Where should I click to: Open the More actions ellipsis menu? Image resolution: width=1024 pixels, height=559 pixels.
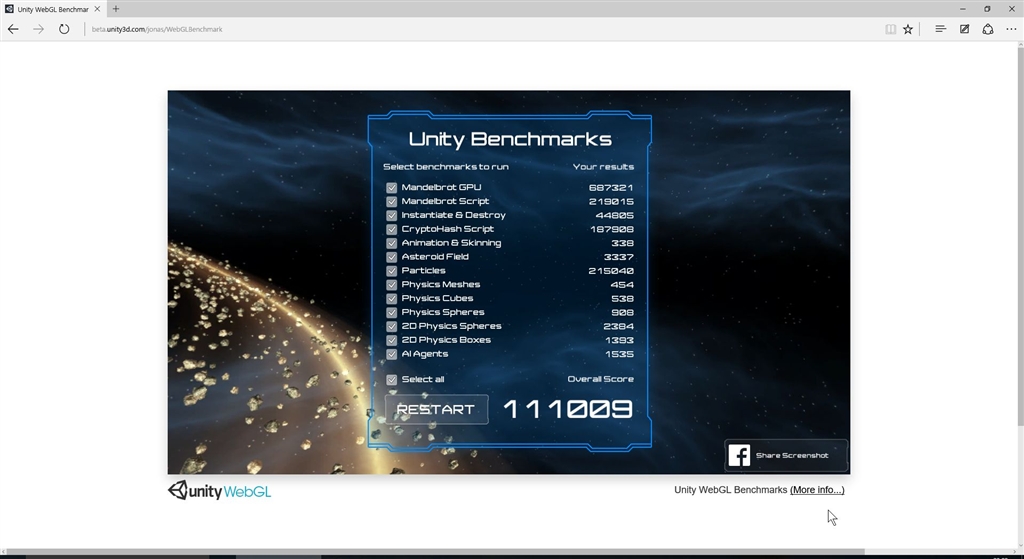coord(1011,29)
